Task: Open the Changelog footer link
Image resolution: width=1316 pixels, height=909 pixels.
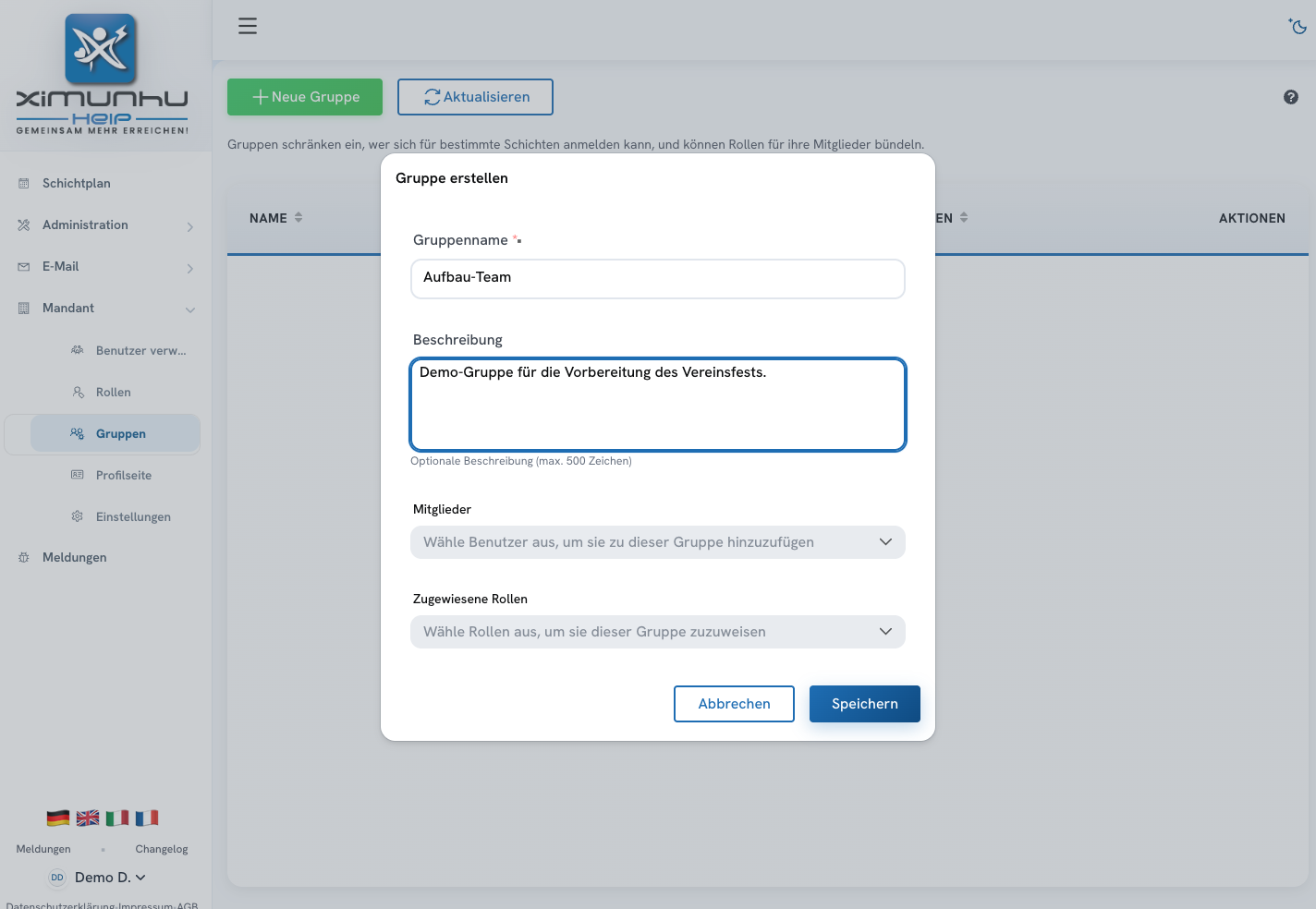Action: pos(162,849)
